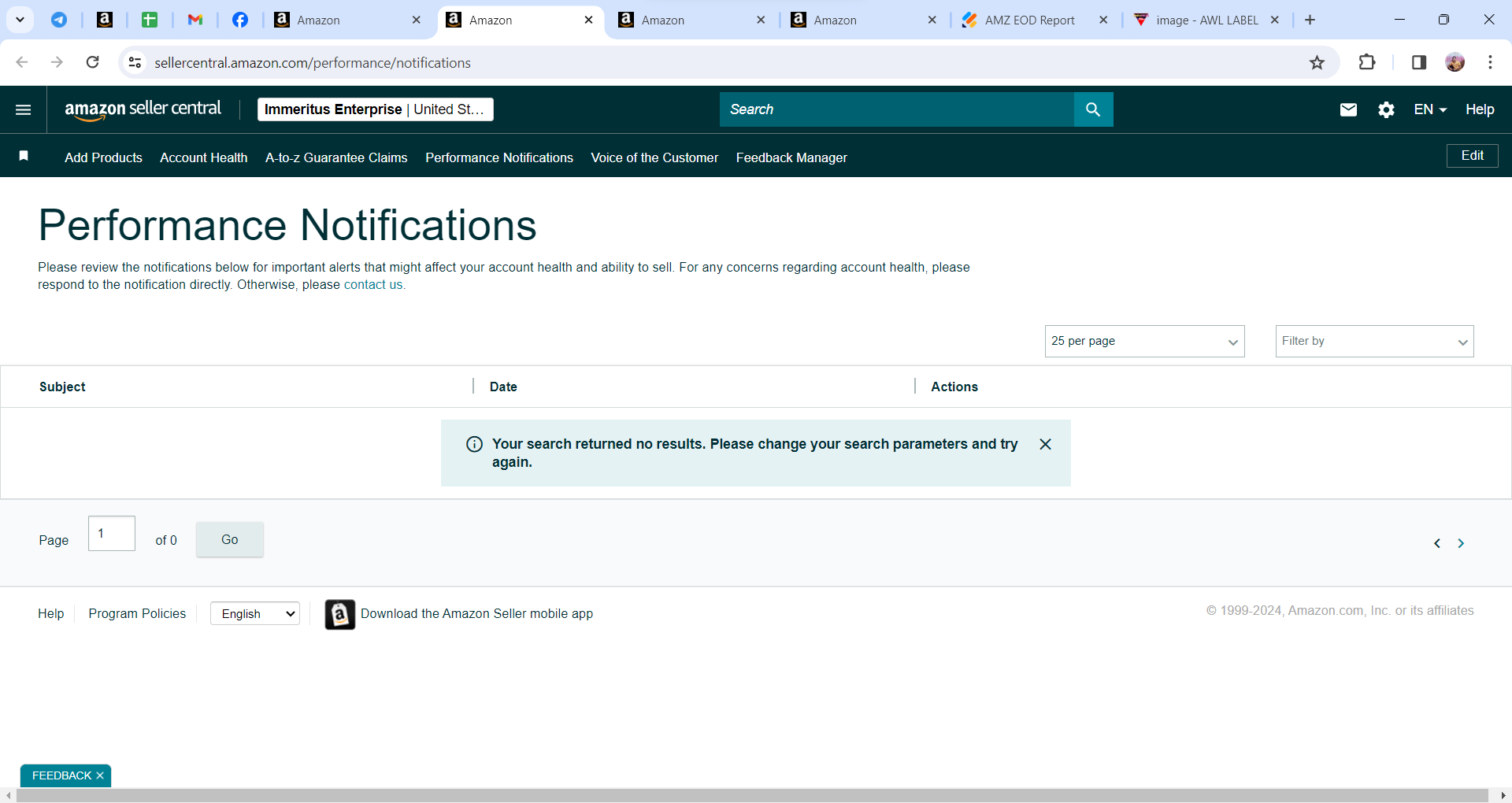
Task: Follow the contact us link
Action: [x=373, y=285]
